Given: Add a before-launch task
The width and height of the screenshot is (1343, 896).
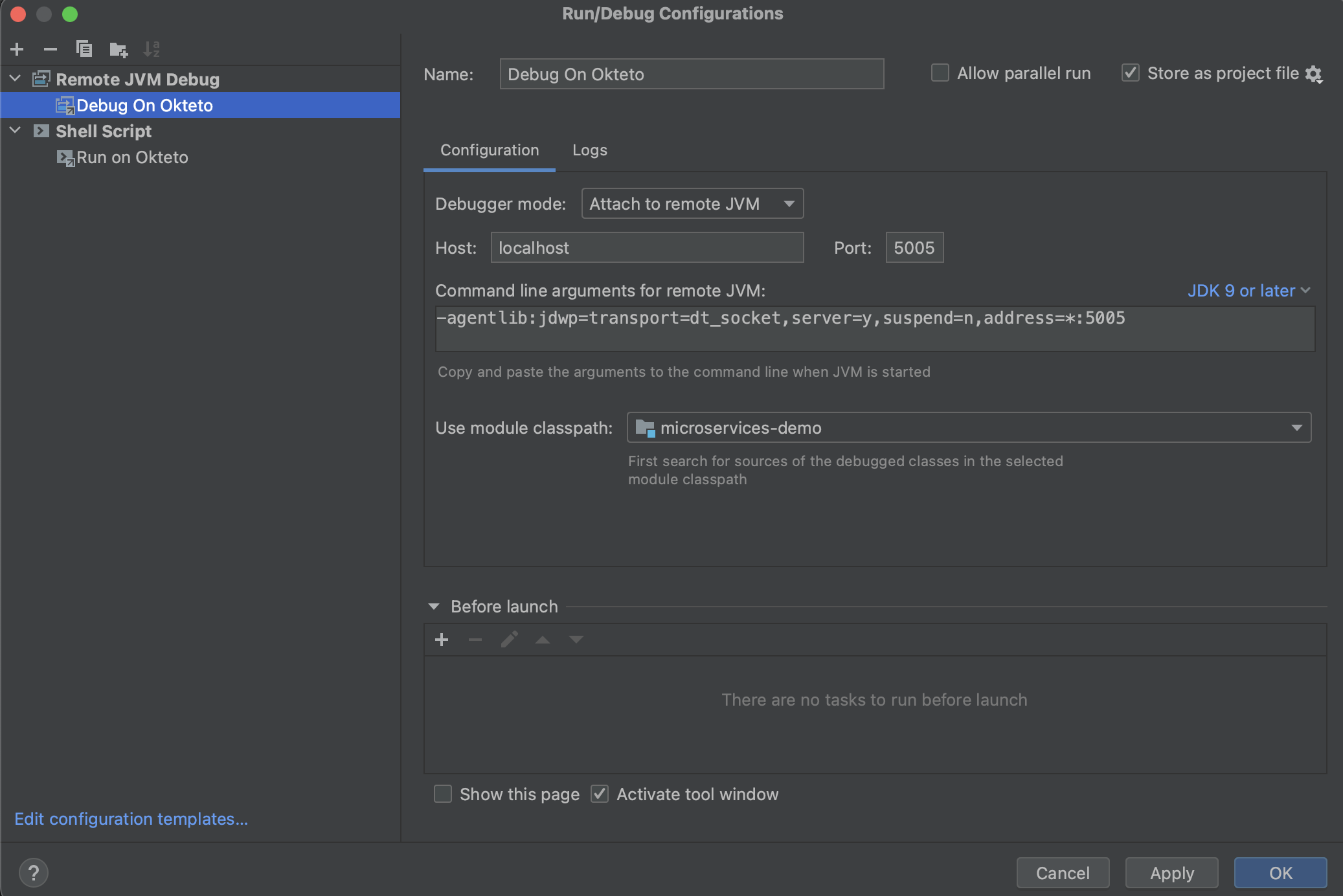Looking at the screenshot, I should 442,639.
